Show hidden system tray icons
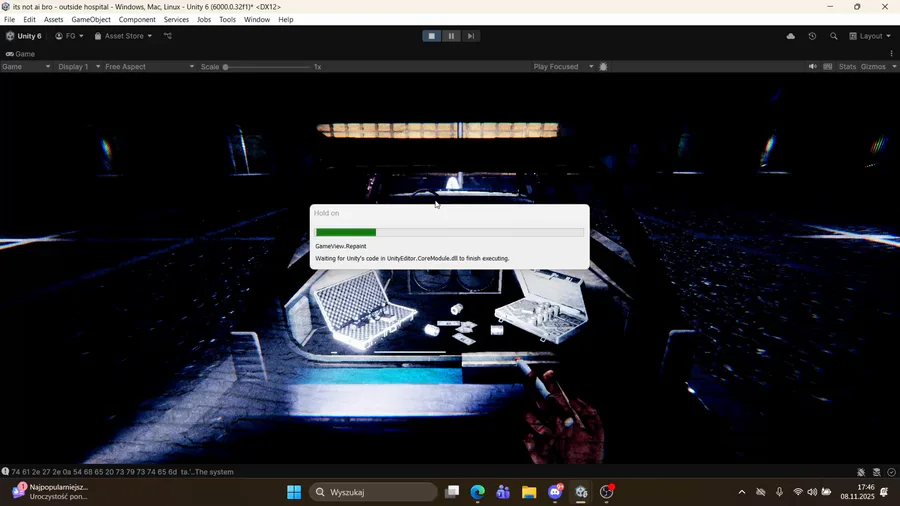The image size is (900, 506). pyautogui.click(x=742, y=492)
